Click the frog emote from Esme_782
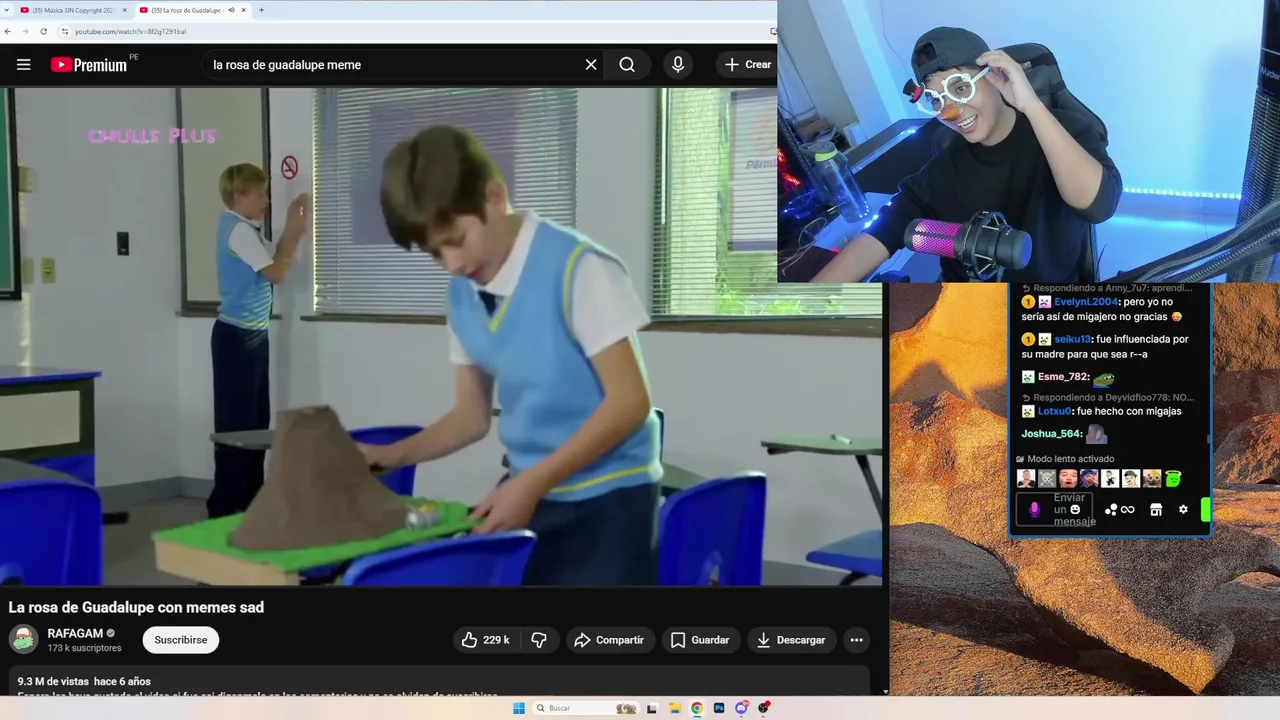 [1103, 378]
